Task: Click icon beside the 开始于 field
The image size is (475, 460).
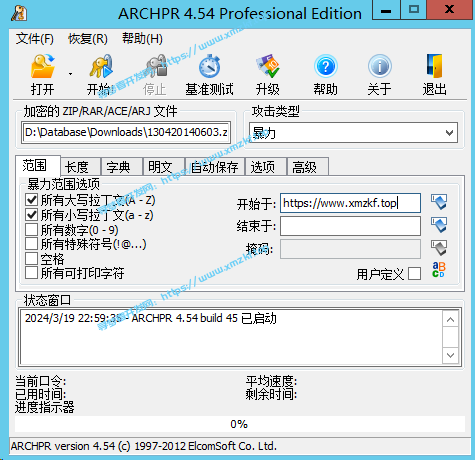Action: pyautogui.click(x=439, y=202)
